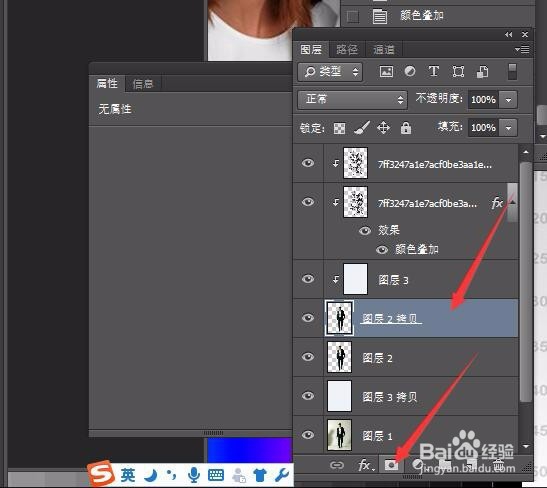Click the 不透明度 100% value field
Image resolution: width=547 pixels, height=488 pixels.
tap(484, 100)
